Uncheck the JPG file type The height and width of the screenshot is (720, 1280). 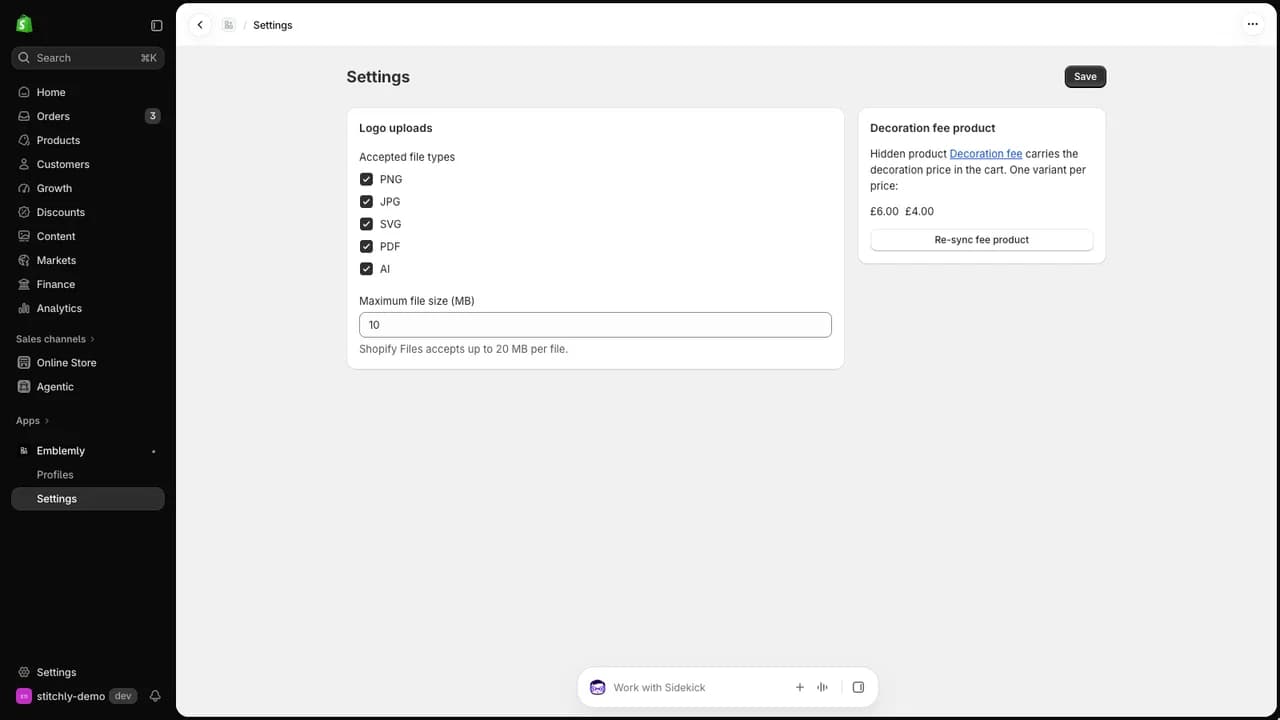tap(366, 201)
